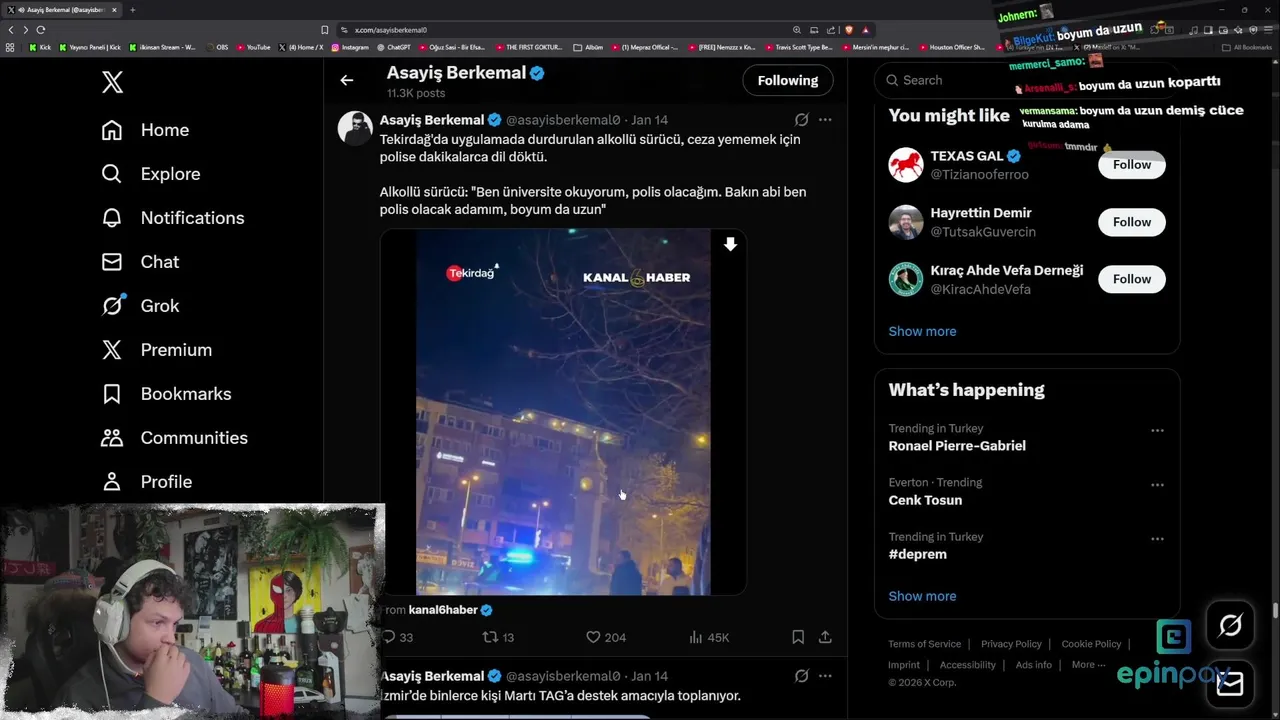Open the TEXAS GAL profile avatar
This screenshot has width=1280, height=720.
[906, 165]
